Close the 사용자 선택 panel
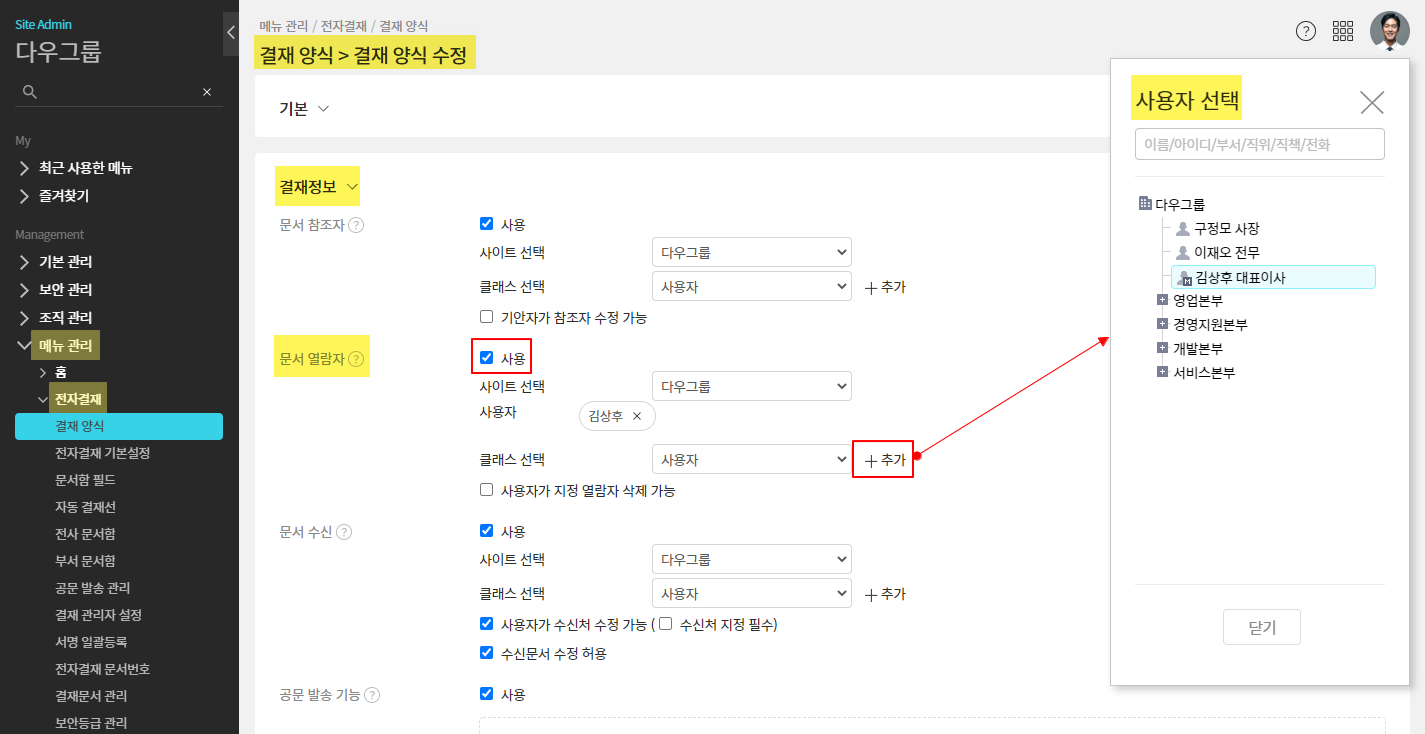The image size is (1425, 734). click(1371, 101)
